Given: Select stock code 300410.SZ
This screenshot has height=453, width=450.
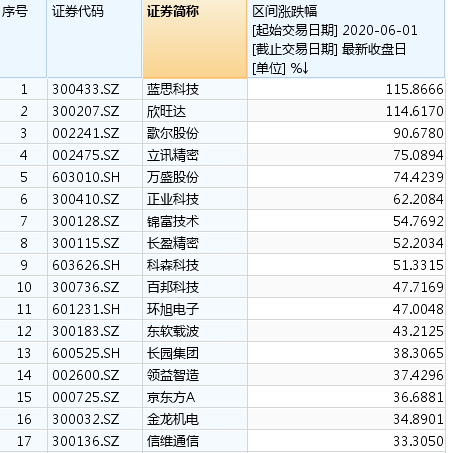Looking at the screenshot, I should [x=86, y=199].
